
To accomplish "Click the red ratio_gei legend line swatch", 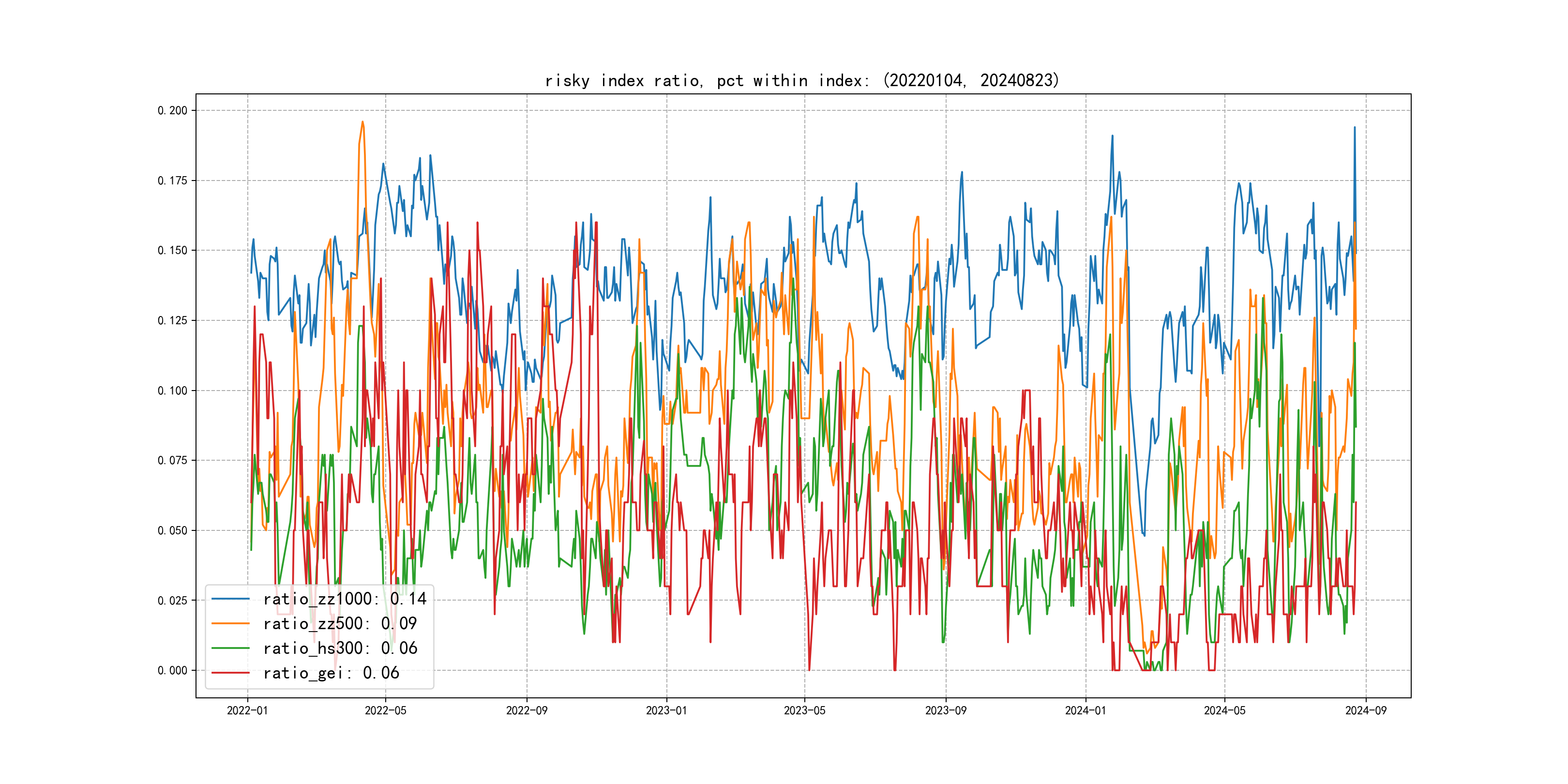I will coord(230,673).
